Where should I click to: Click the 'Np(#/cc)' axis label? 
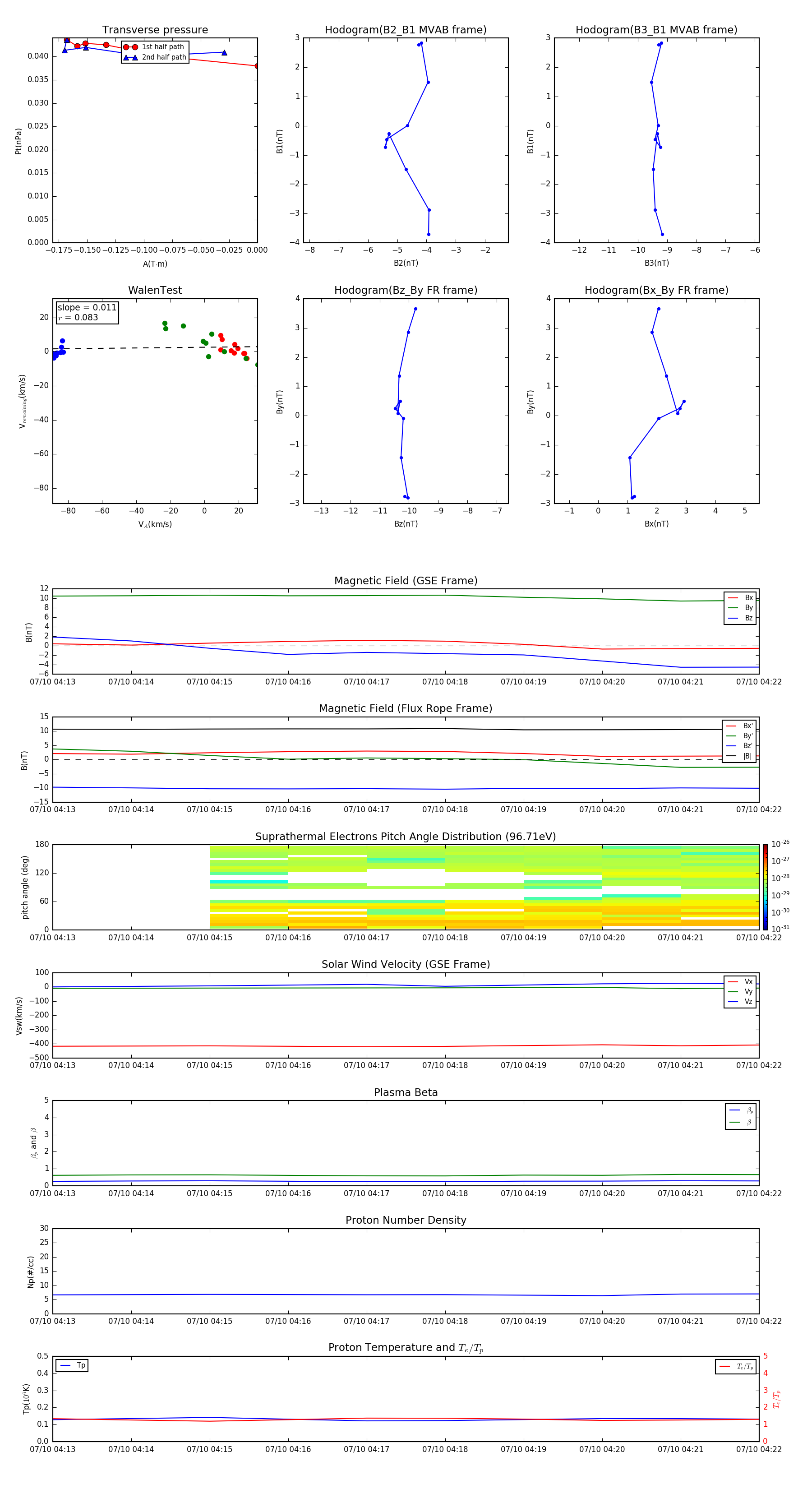pyautogui.click(x=31, y=1272)
